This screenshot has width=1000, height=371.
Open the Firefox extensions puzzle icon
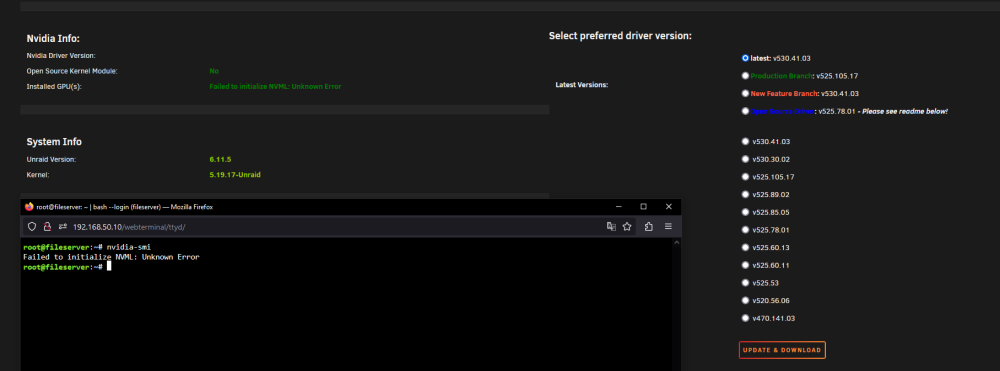pyautogui.click(x=649, y=226)
